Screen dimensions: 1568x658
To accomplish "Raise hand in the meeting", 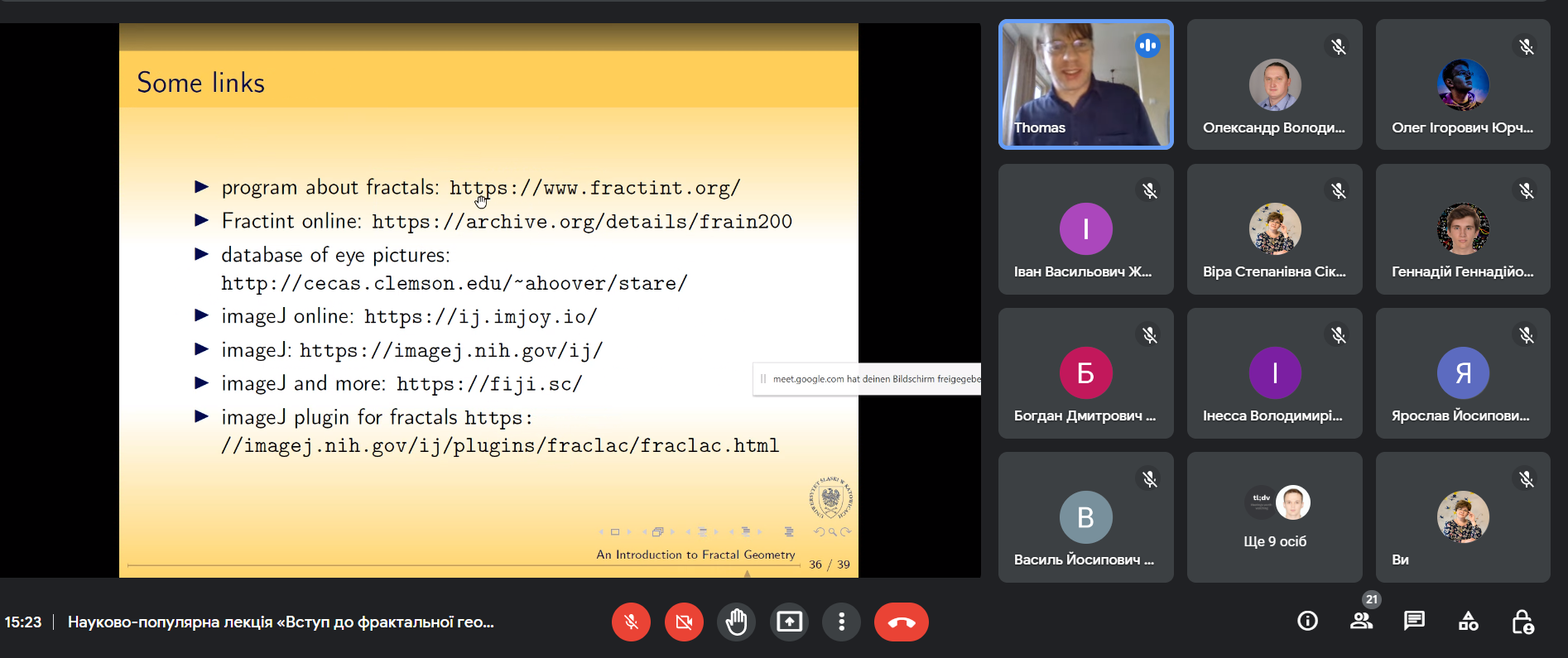I will pyautogui.click(x=736, y=622).
